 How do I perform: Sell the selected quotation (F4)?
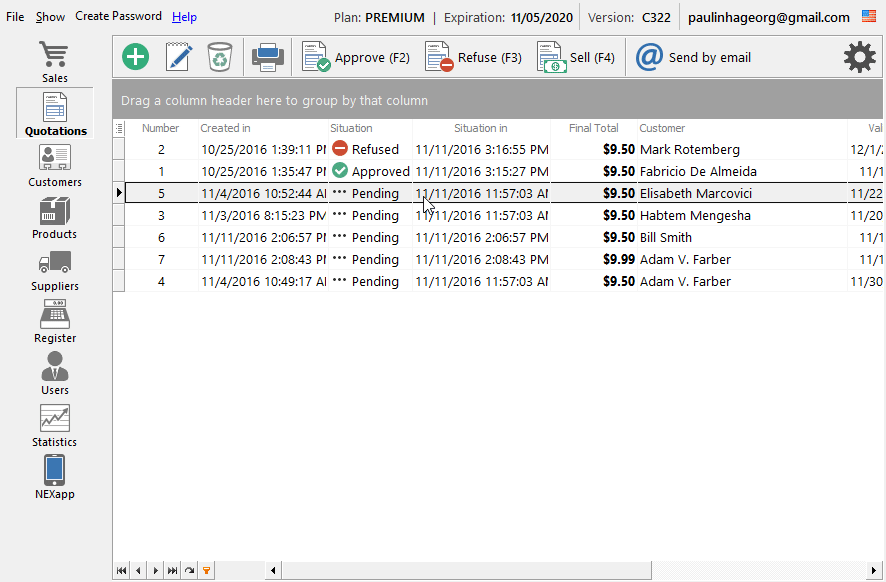tap(576, 57)
